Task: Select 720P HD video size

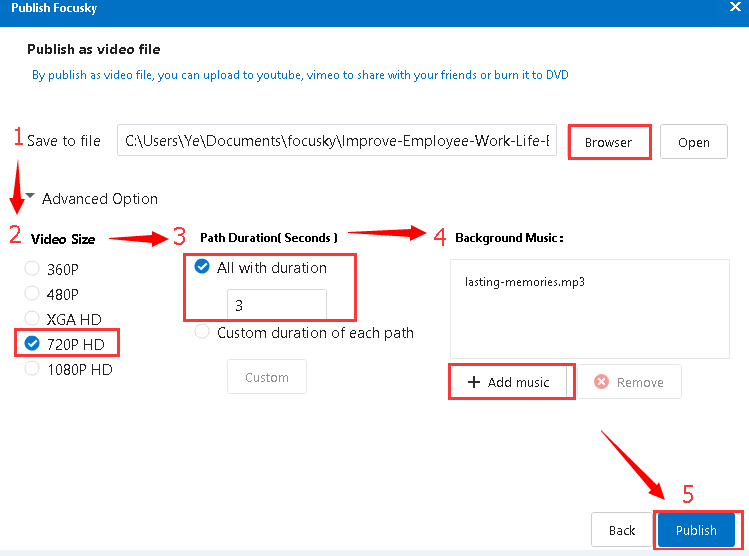Action: [32, 343]
